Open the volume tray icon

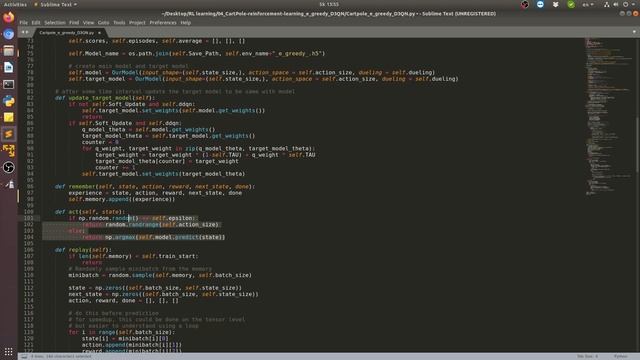(616, 4)
